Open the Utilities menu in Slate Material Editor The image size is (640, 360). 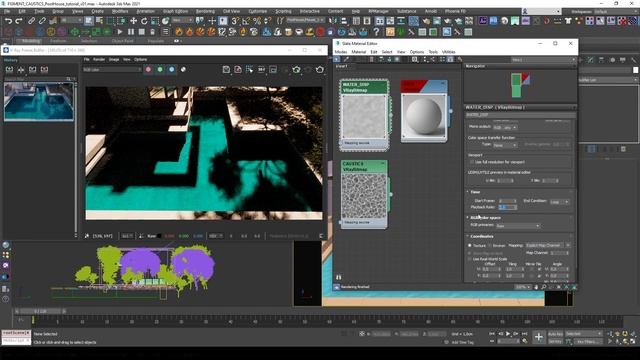coord(449,52)
